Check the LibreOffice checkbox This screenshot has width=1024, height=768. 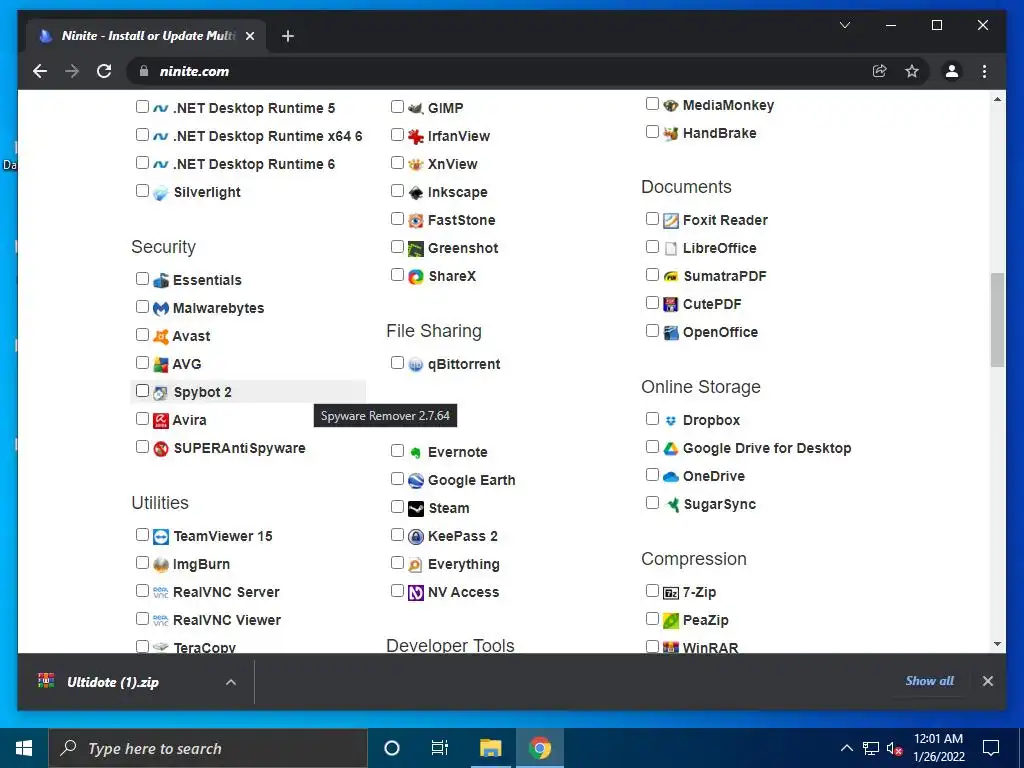tap(652, 246)
